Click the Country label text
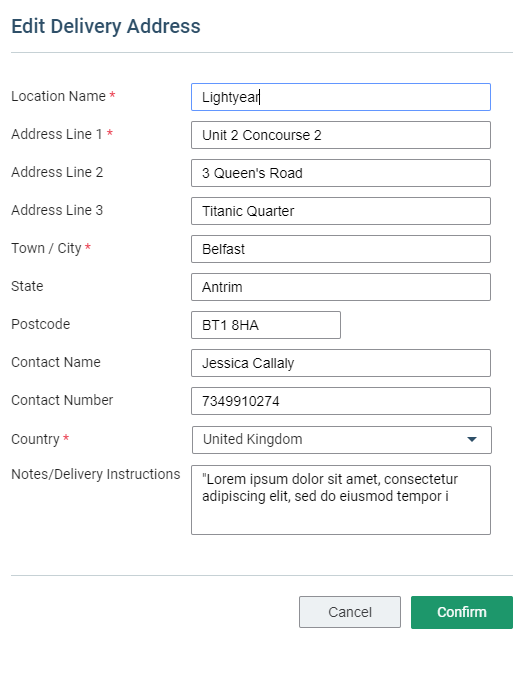 pyautogui.click(x=35, y=439)
